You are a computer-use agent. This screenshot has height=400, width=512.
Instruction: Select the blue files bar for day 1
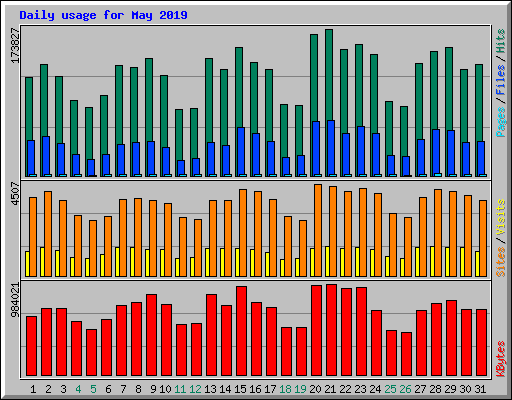click(31, 158)
